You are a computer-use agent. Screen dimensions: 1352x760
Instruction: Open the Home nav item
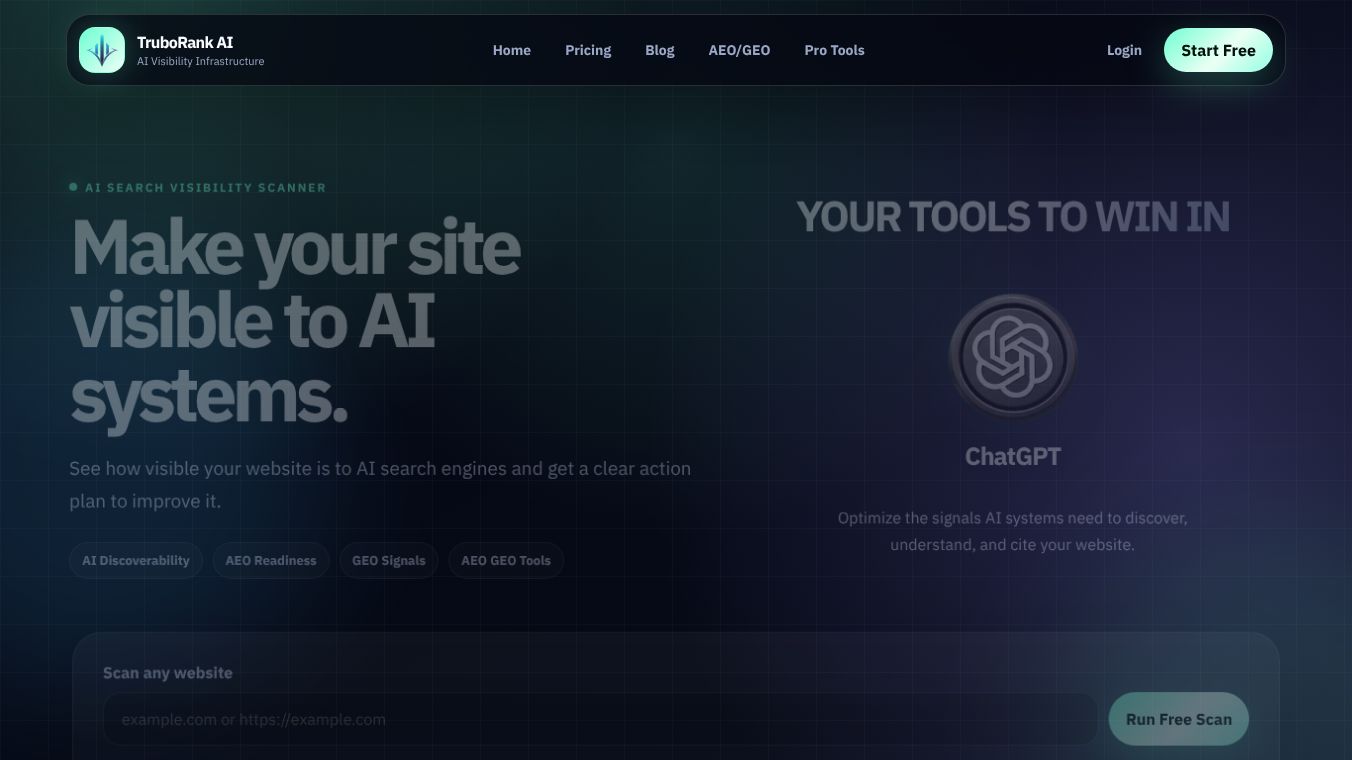click(512, 50)
